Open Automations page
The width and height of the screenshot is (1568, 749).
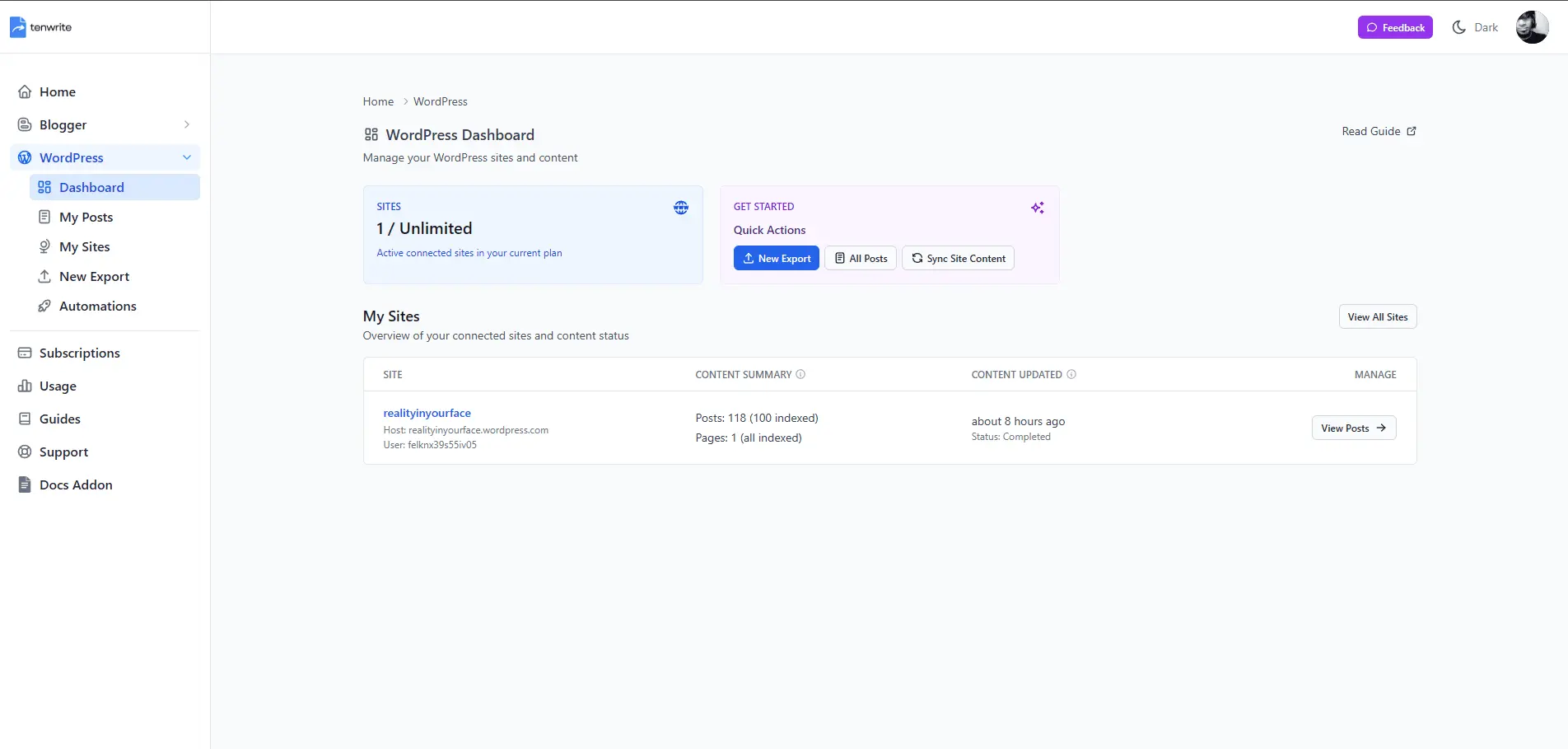pos(114,306)
